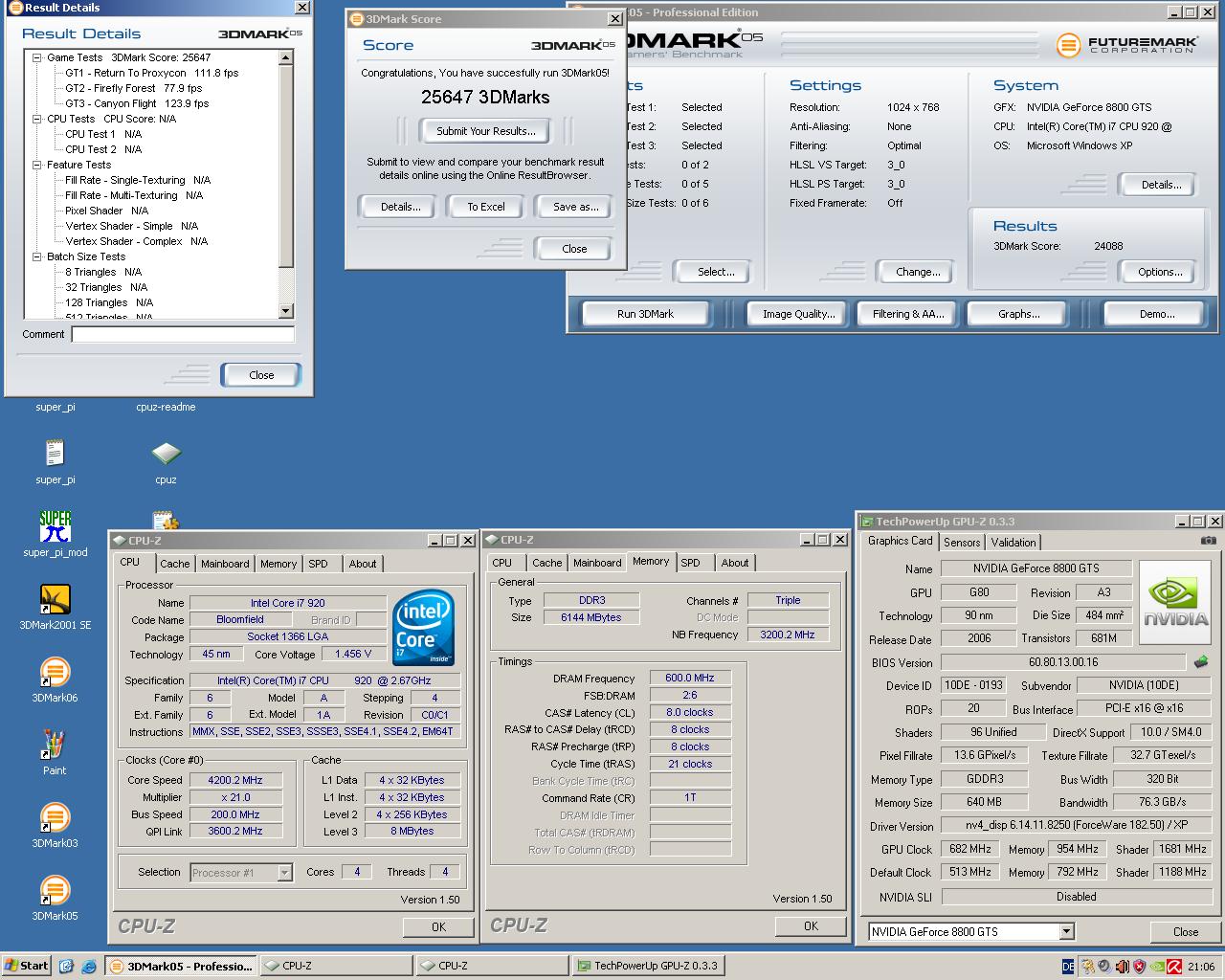Image resolution: width=1225 pixels, height=980 pixels.
Task: Click the Futuremark Corporation logo
Action: click(1127, 45)
